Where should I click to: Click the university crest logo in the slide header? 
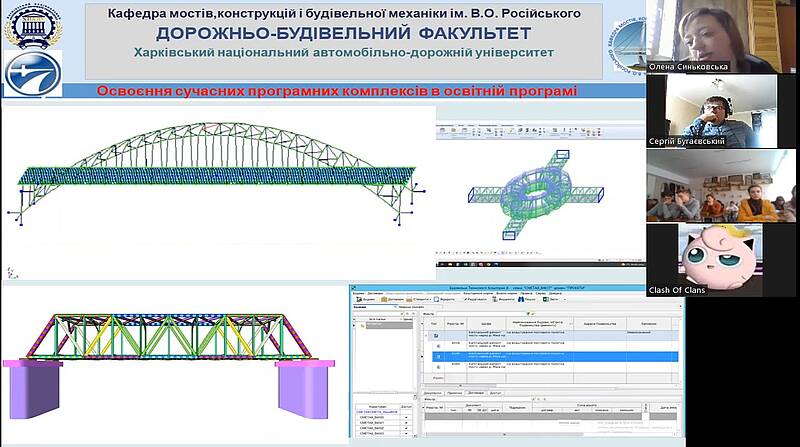(33, 25)
